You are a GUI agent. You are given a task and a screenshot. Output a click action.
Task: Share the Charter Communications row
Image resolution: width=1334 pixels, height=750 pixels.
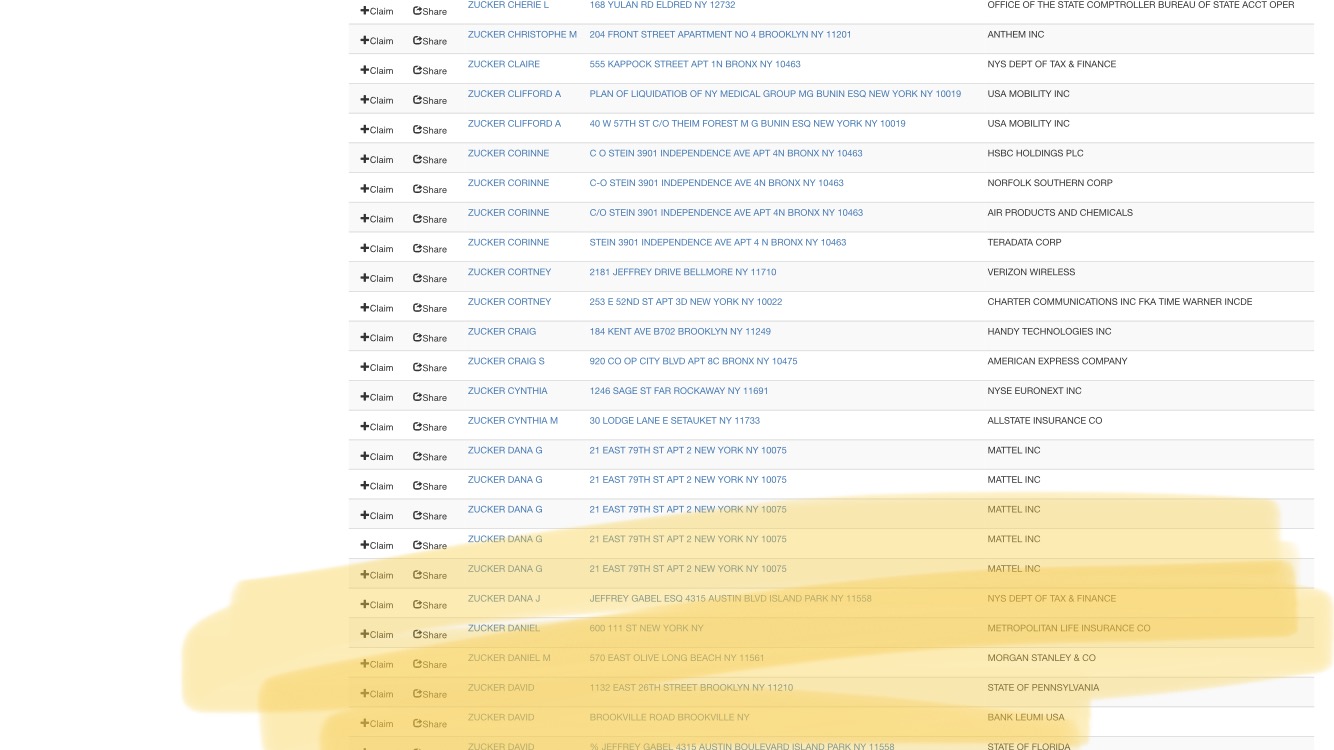430,308
